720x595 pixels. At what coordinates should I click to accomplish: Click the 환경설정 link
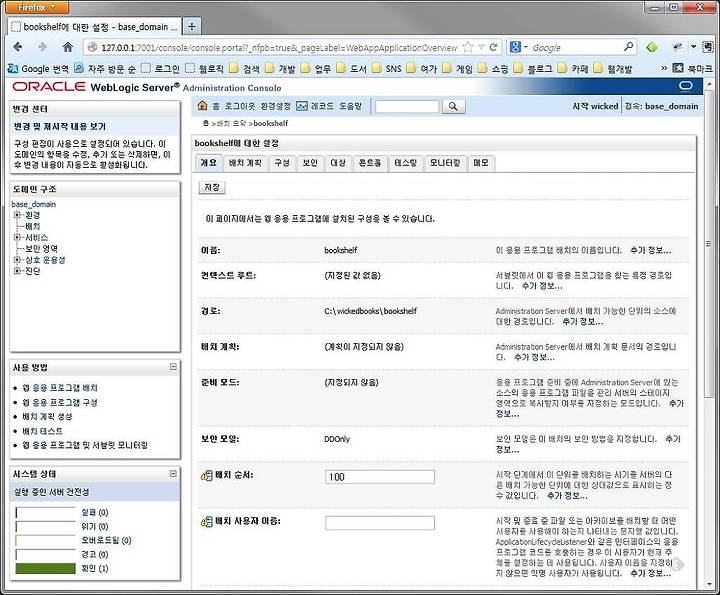[x=276, y=106]
